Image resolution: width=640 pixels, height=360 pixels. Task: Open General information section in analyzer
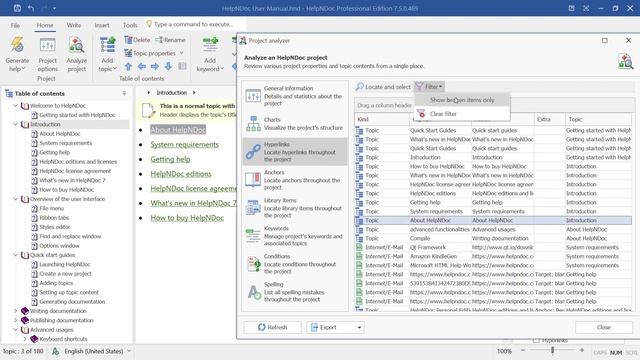tap(295, 96)
